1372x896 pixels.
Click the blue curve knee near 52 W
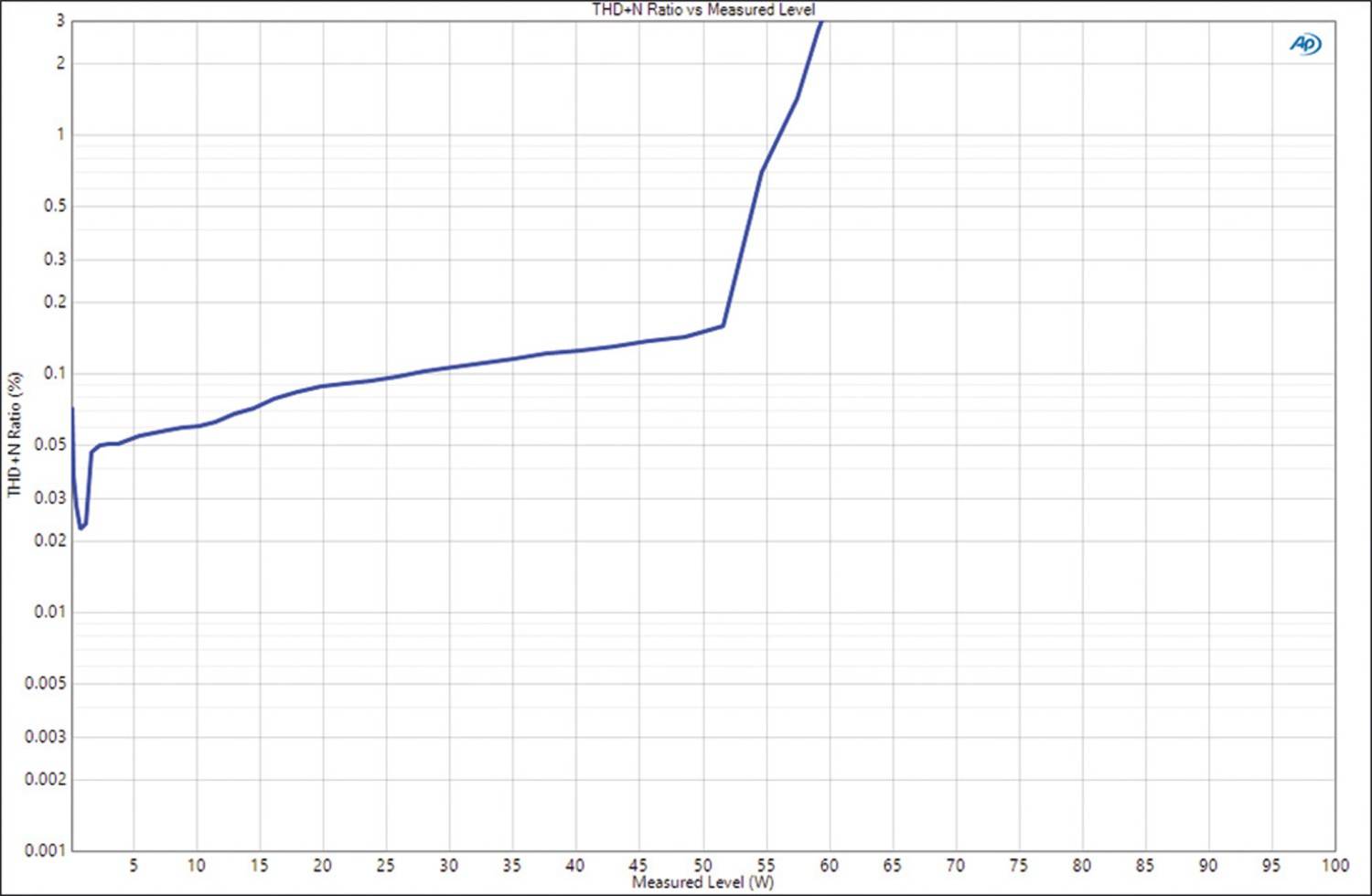coord(724,325)
